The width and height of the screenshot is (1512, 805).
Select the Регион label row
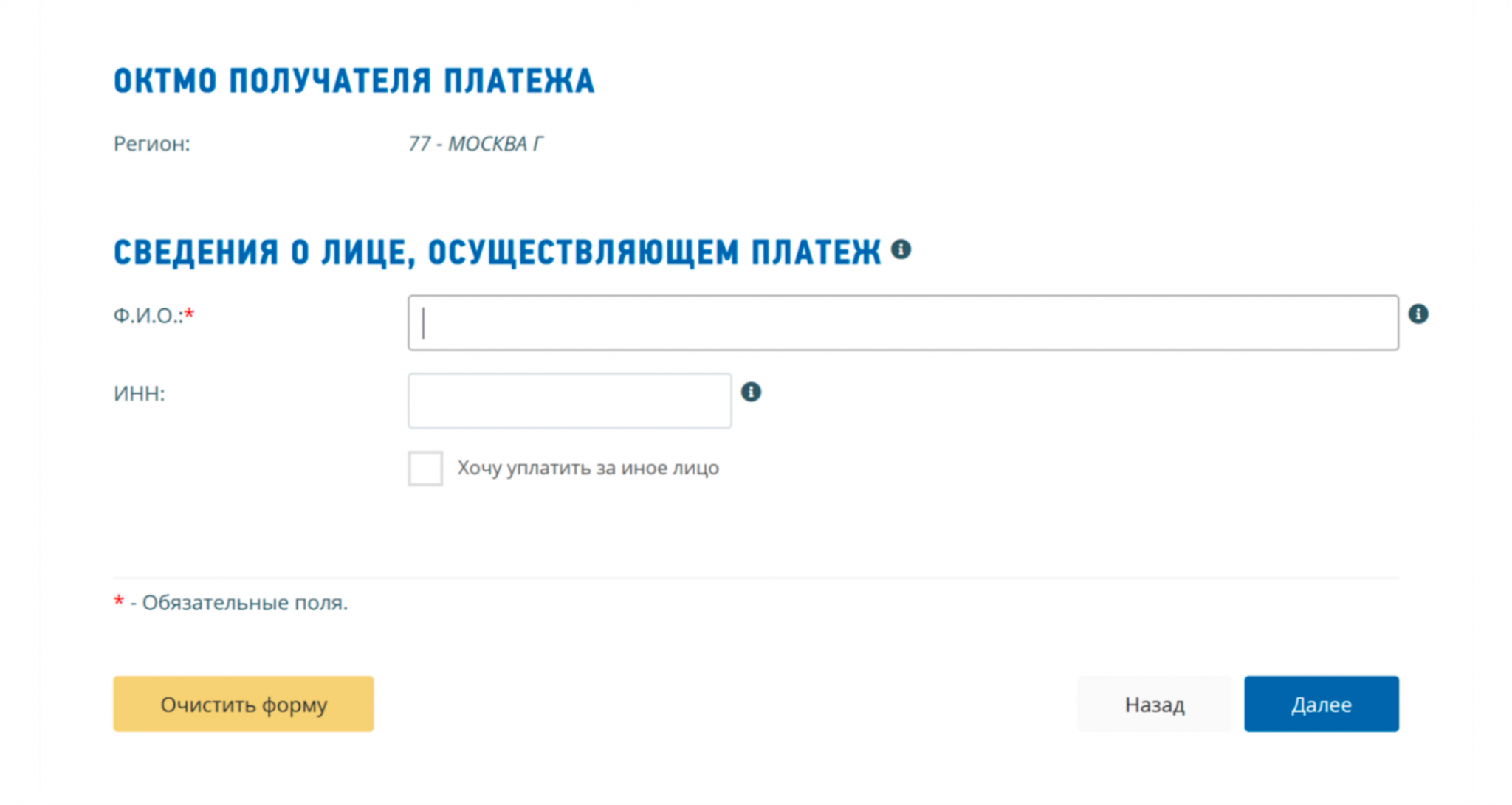tap(150, 144)
